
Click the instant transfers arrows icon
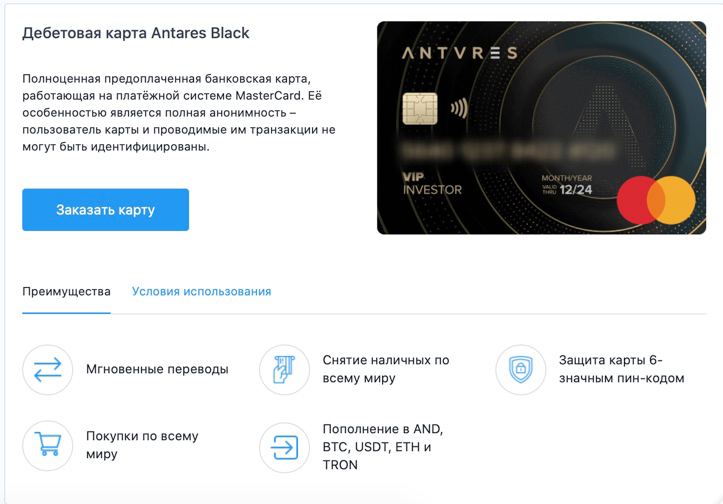[48, 369]
